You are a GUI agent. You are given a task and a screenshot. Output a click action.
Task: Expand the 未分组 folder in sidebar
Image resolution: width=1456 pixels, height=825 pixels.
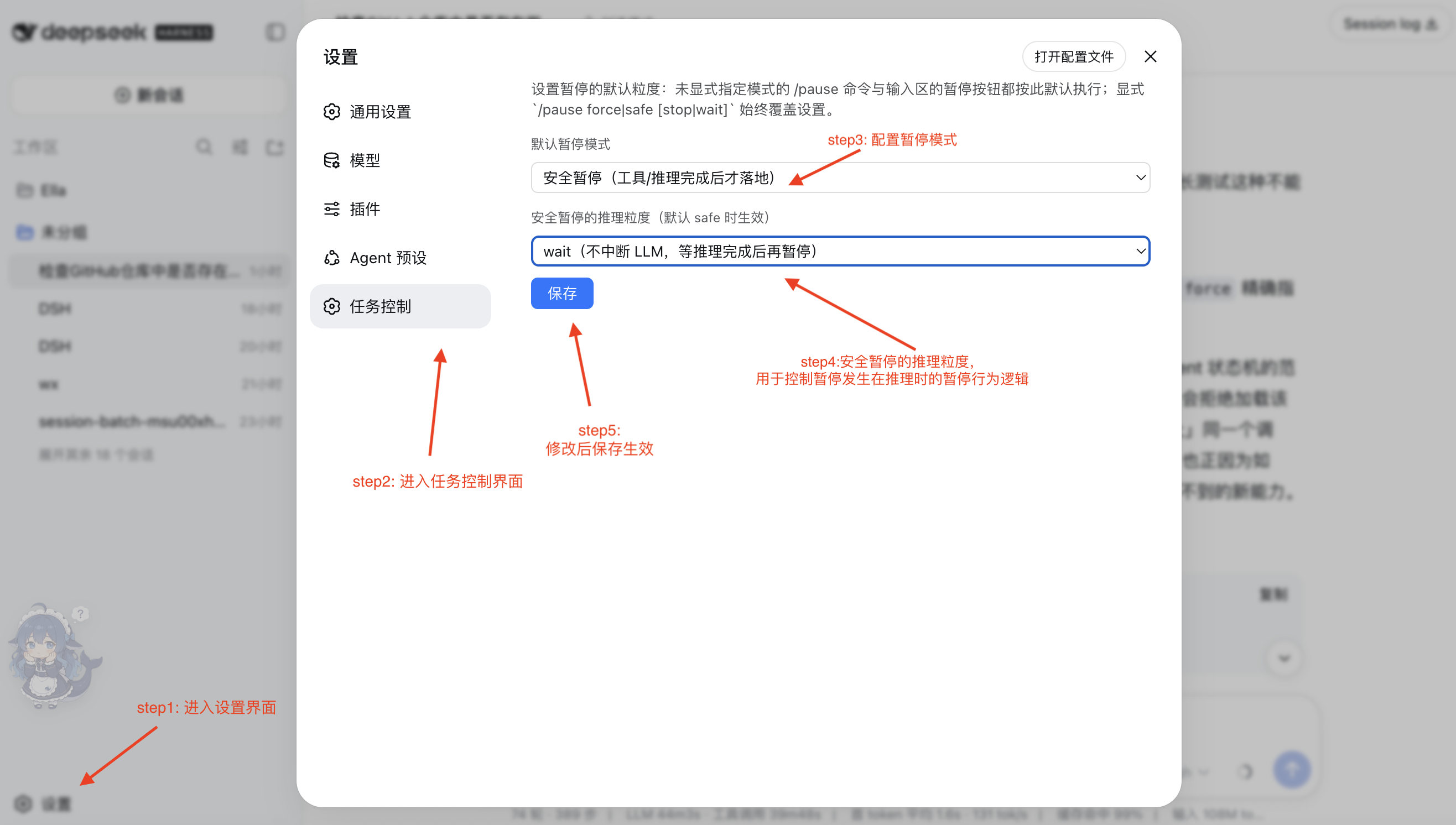[51, 232]
